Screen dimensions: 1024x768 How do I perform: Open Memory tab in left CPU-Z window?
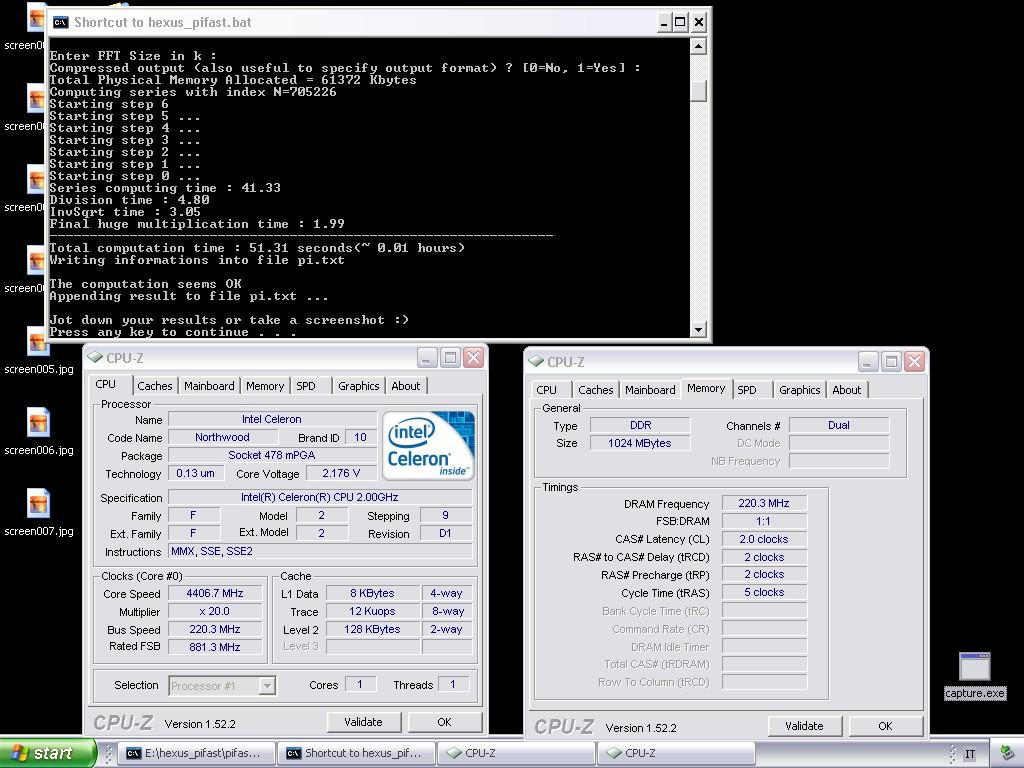[264, 386]
